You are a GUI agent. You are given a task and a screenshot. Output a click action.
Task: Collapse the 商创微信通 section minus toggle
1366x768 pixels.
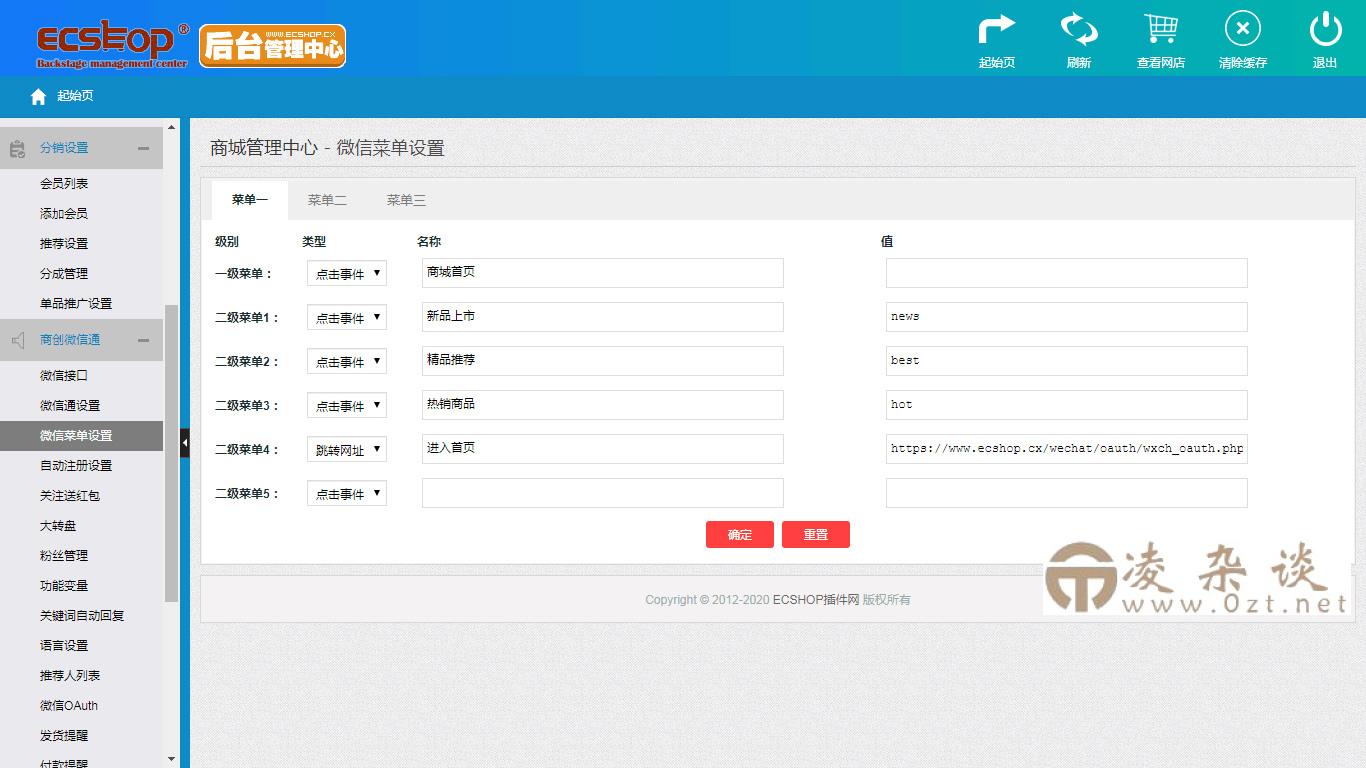pos(143,340)
